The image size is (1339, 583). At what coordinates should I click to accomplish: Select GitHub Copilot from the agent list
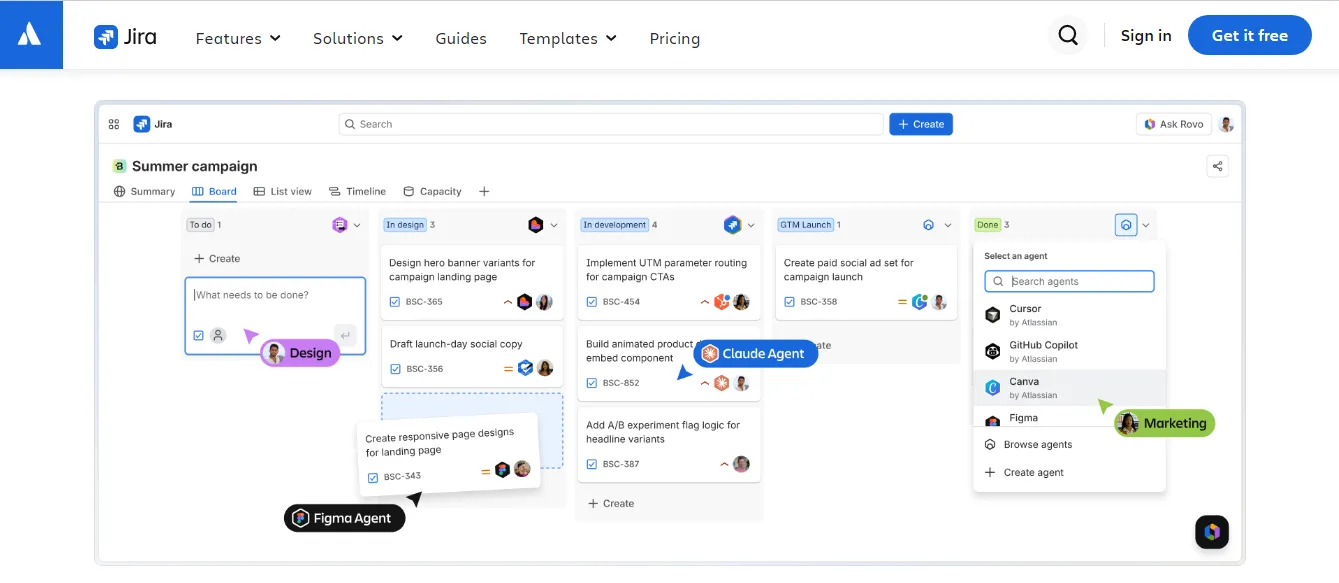pos(1070,351)
